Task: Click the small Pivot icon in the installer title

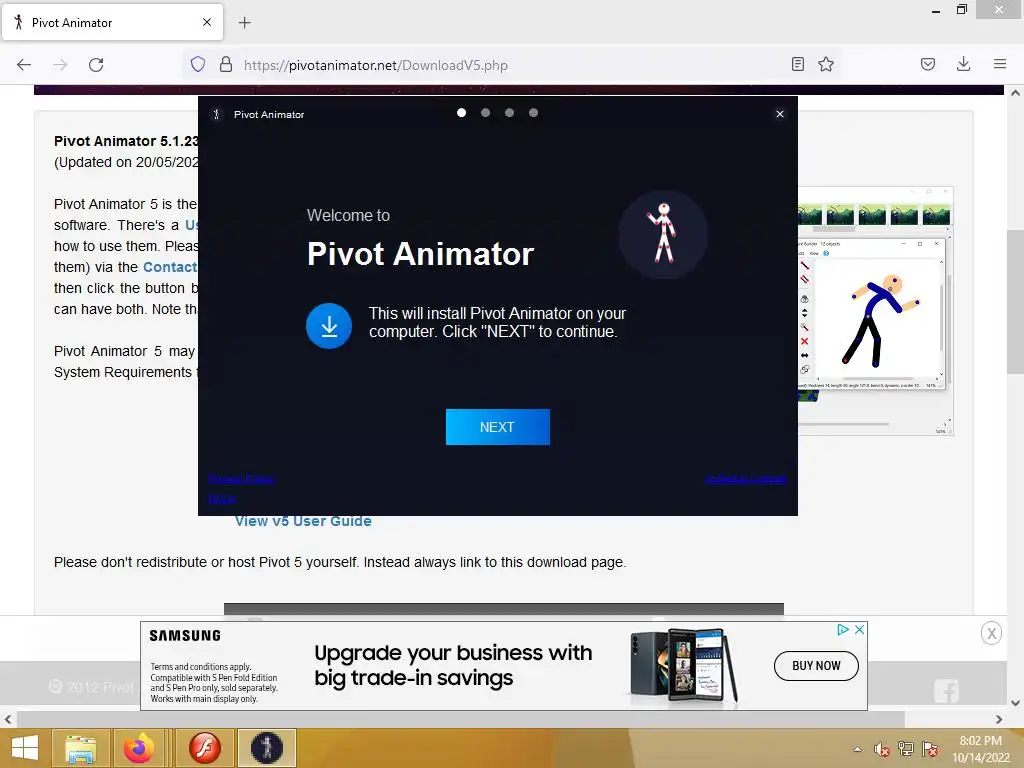Action: point(217,114)
